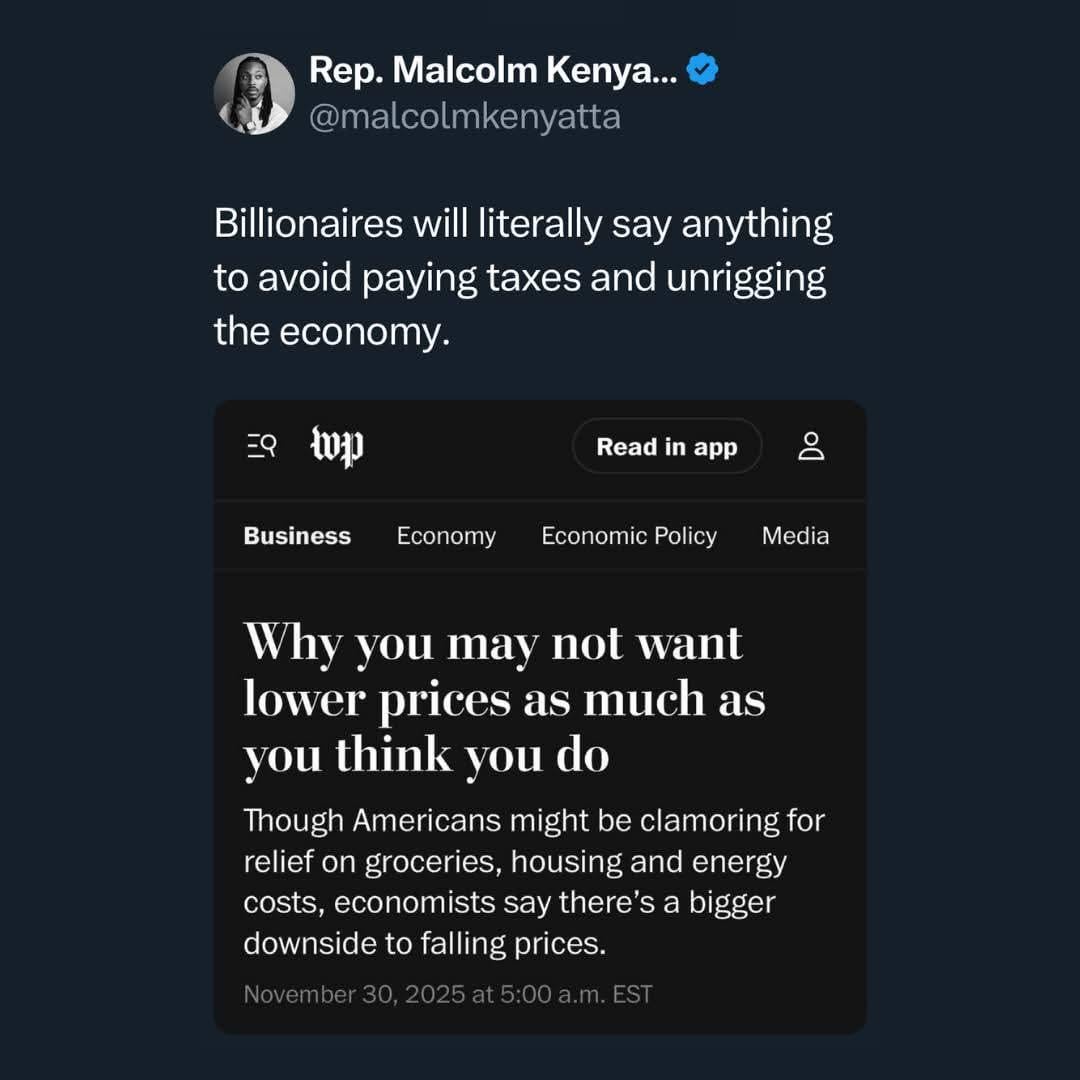Switch to the Economy tab
This screenshot has width=1080, height=1080.
(x=446, y=536)
